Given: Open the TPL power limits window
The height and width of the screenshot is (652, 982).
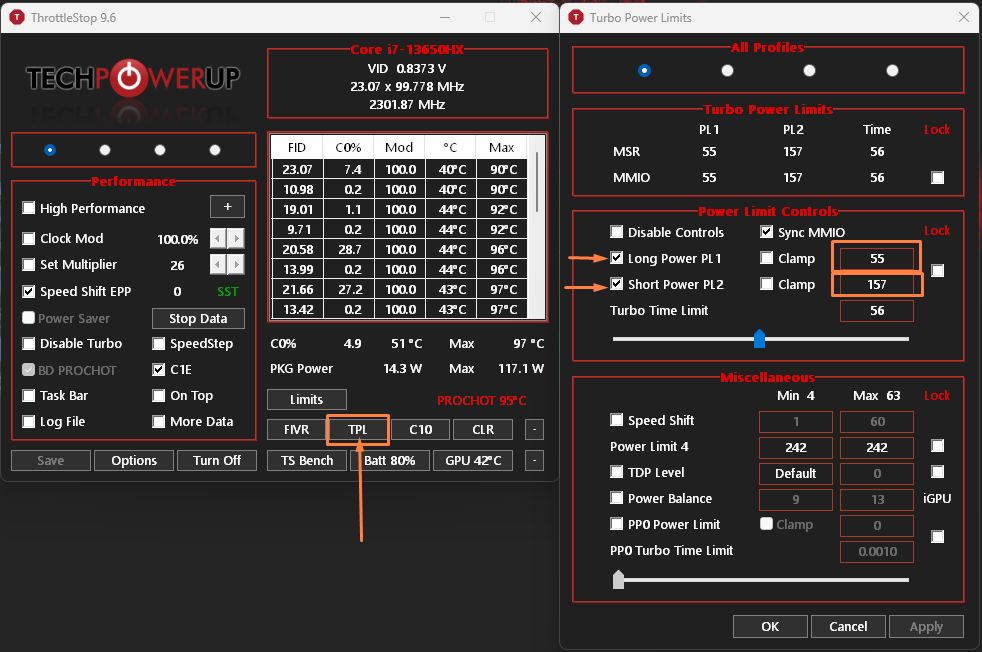Looking at the screenshot, I should (358, 430).
